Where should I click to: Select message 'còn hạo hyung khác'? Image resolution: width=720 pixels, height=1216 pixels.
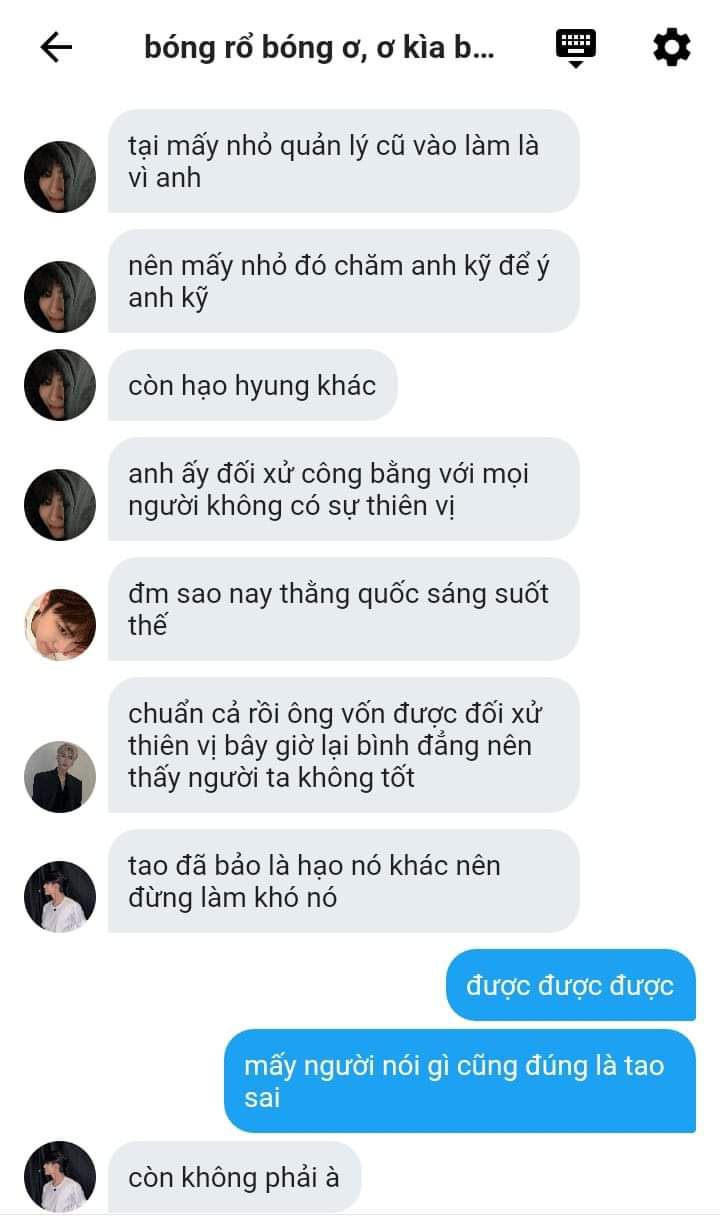tap(253, 385)
